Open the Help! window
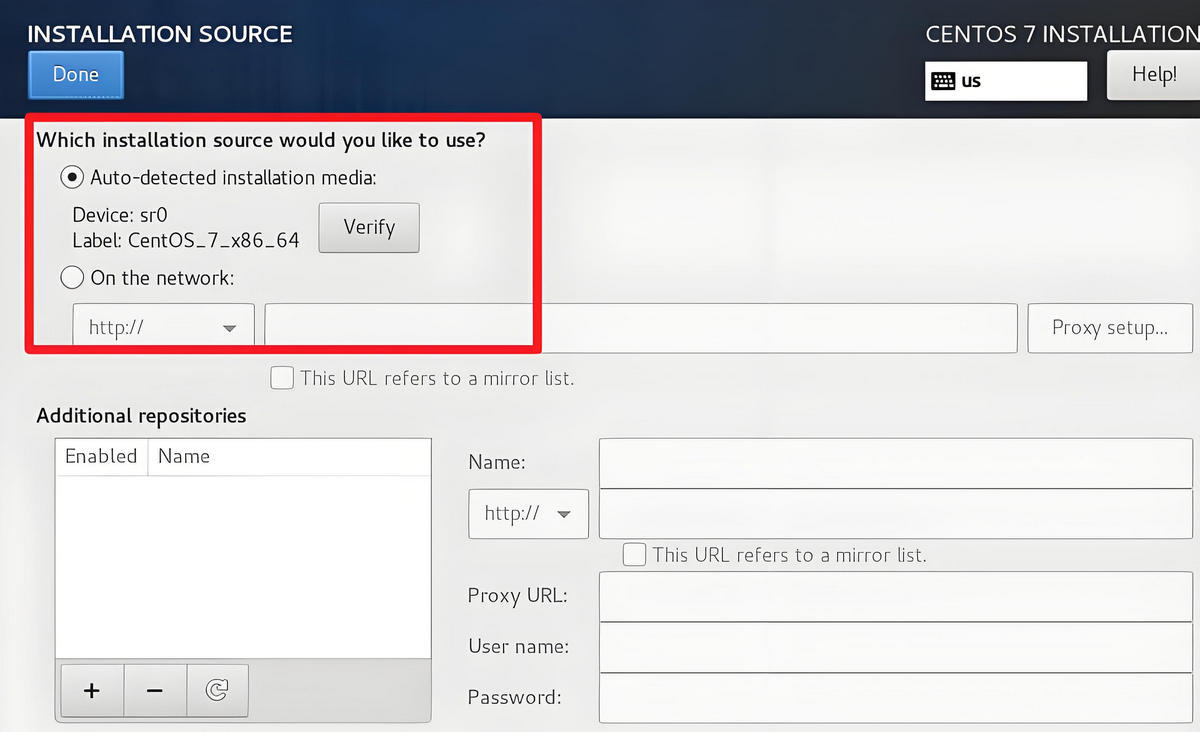The height and width of the screenshot is (732, 1200). point(1153,75)
